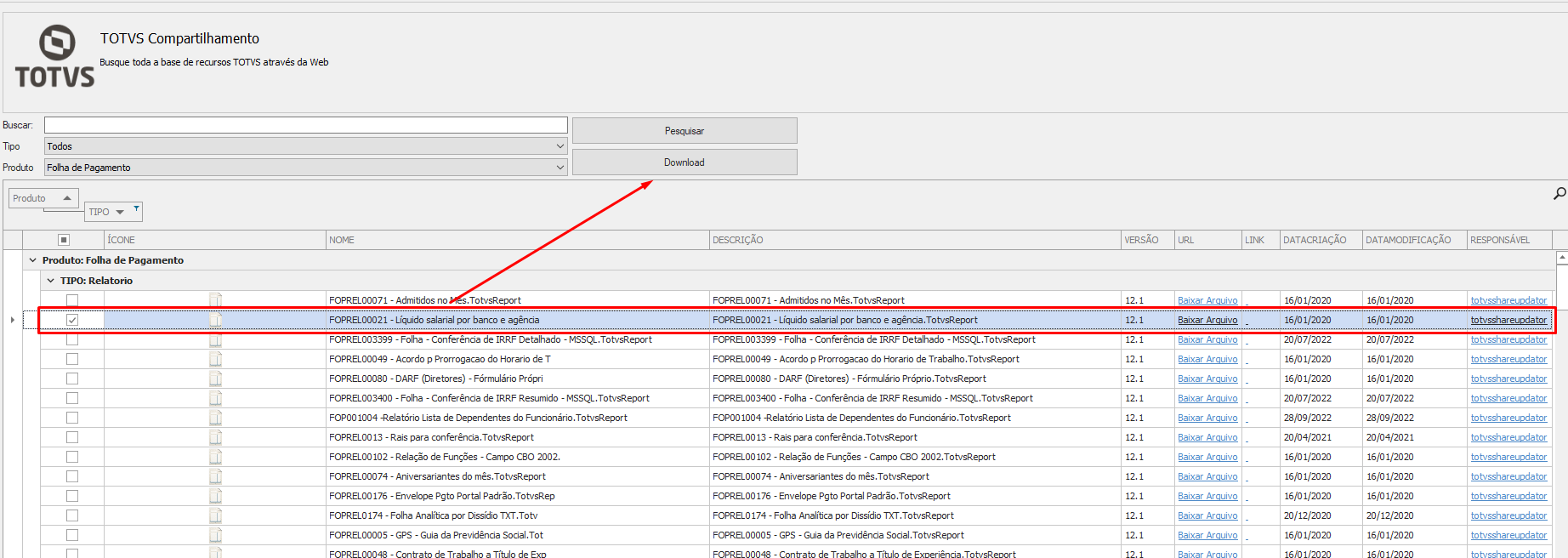Open Baixar Arquivo link for FOPREL00071 row
The width and height of the screenshot is (1568, 558).
point(1207,300)
